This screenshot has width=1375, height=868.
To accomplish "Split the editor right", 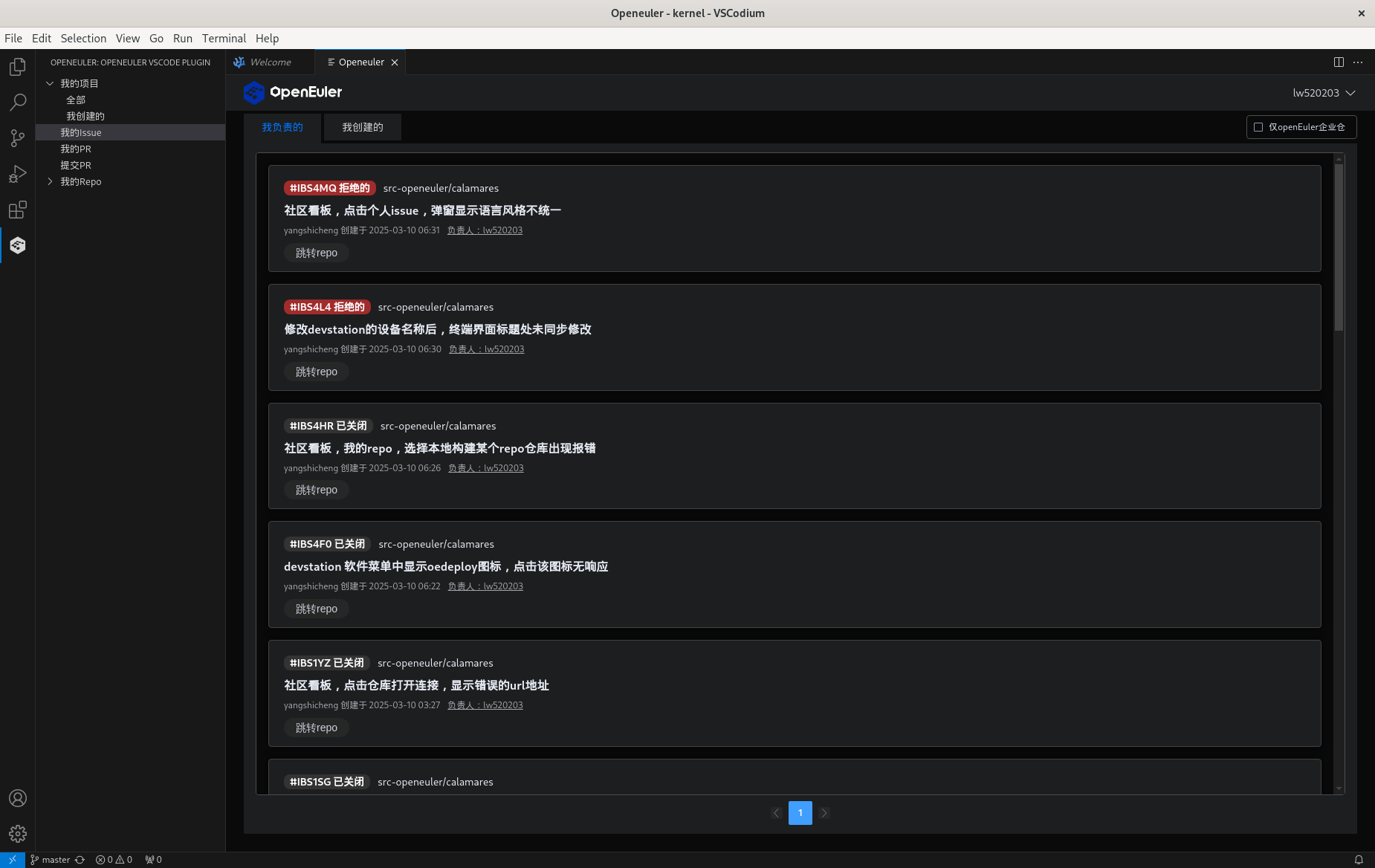I will (x=1339, y=62).
